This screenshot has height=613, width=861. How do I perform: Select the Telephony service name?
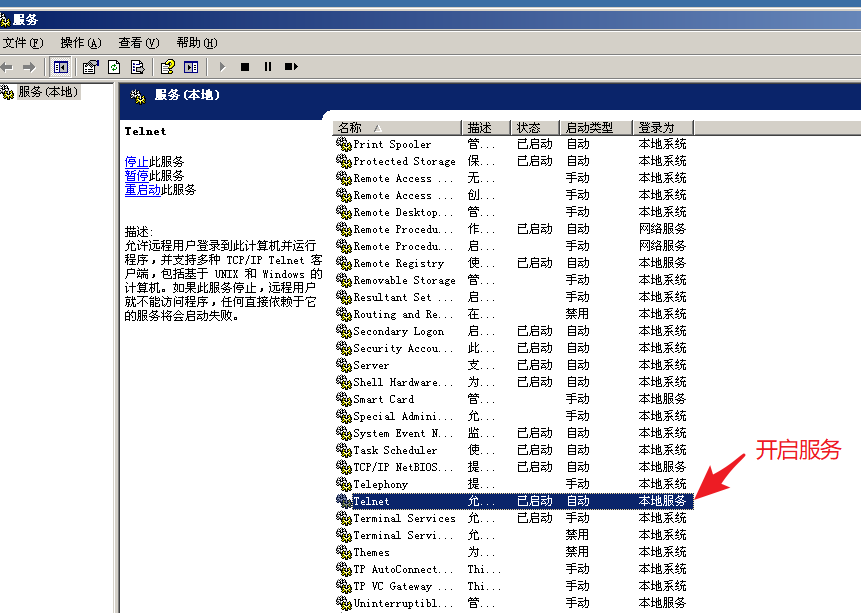pos(380,485)
